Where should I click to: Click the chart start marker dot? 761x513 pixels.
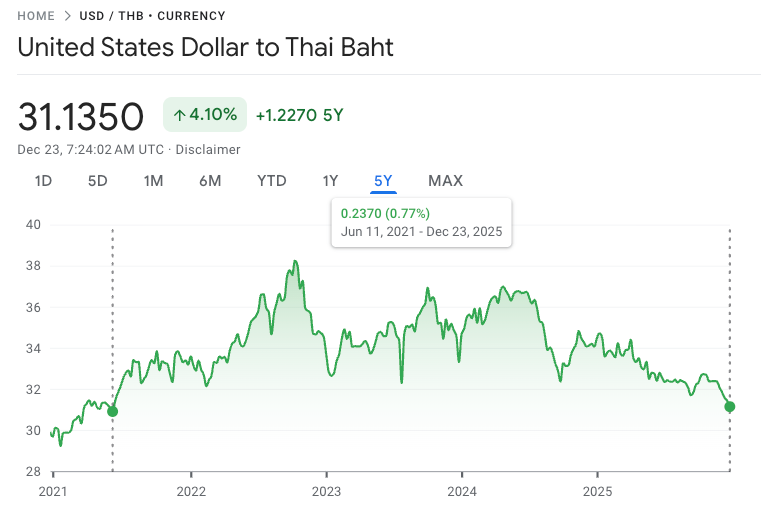coord(112,411)
